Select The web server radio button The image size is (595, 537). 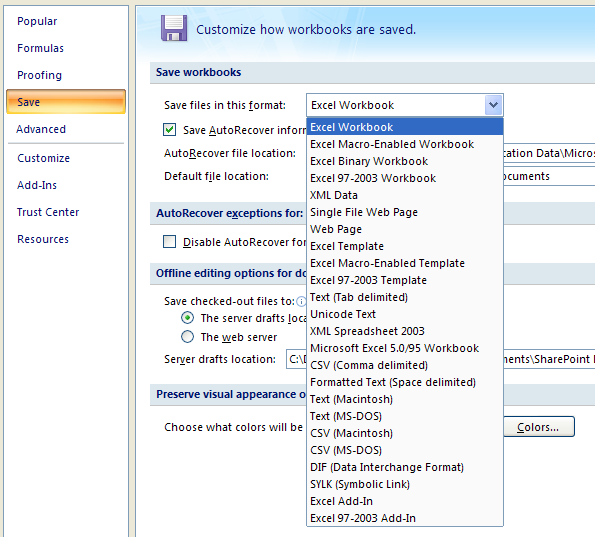point(187,337)
